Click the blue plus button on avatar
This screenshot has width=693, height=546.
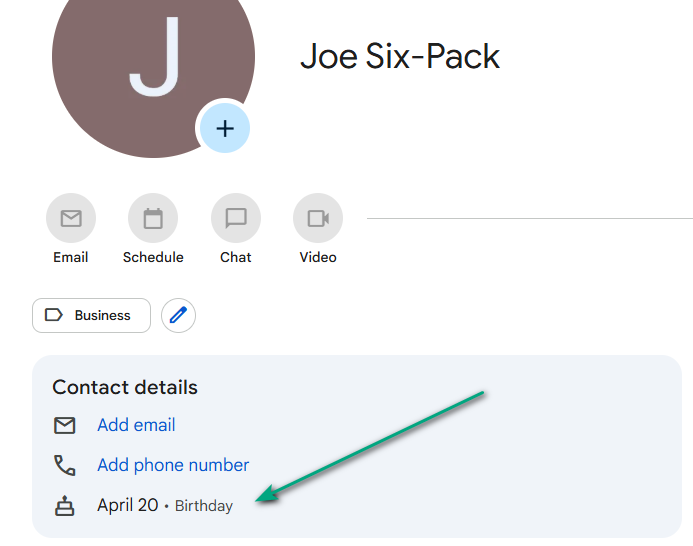[x=225, y=128]
